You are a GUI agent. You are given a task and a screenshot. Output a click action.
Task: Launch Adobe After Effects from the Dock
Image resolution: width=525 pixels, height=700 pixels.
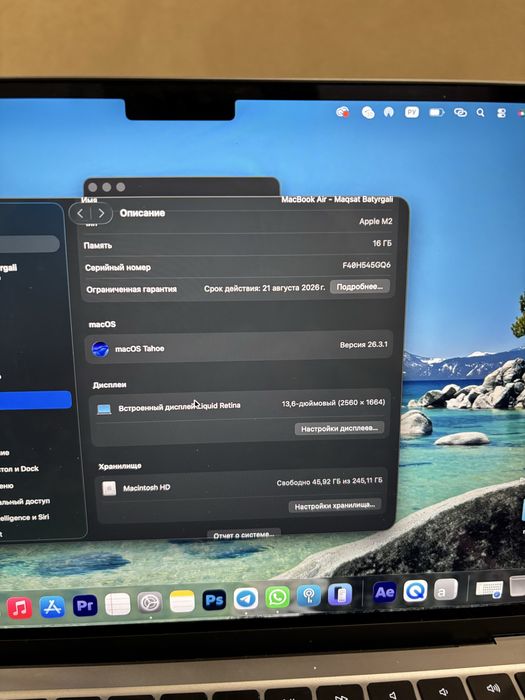click(384, 592)
